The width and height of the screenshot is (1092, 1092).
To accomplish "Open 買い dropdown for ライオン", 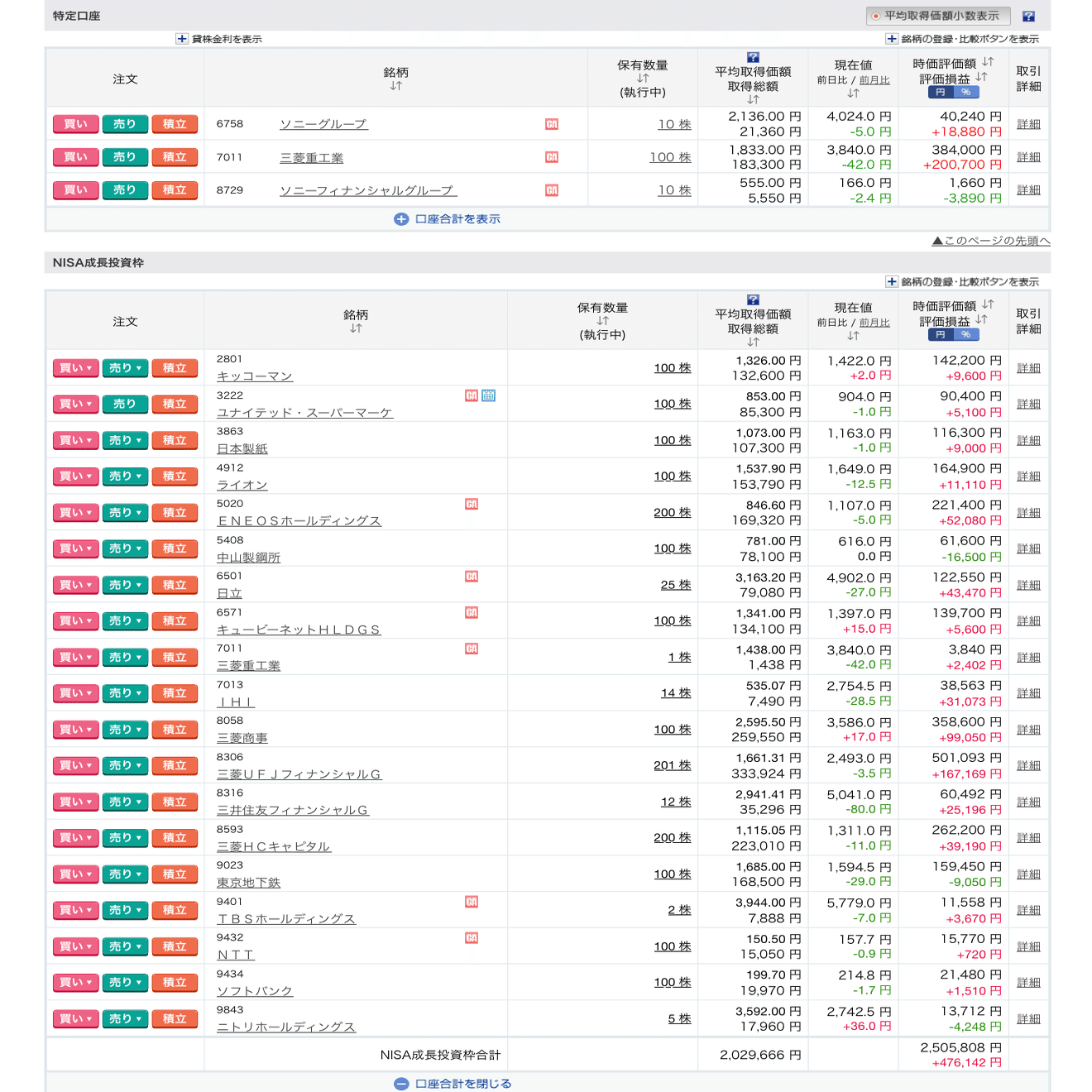I will pos(76,477).
